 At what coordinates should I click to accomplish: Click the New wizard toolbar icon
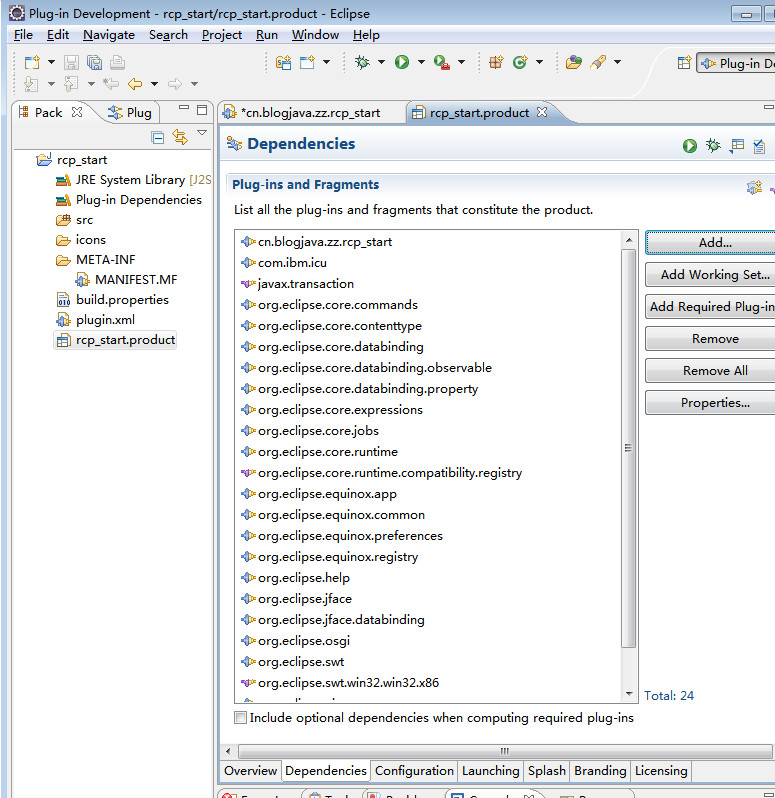(32, 62)
